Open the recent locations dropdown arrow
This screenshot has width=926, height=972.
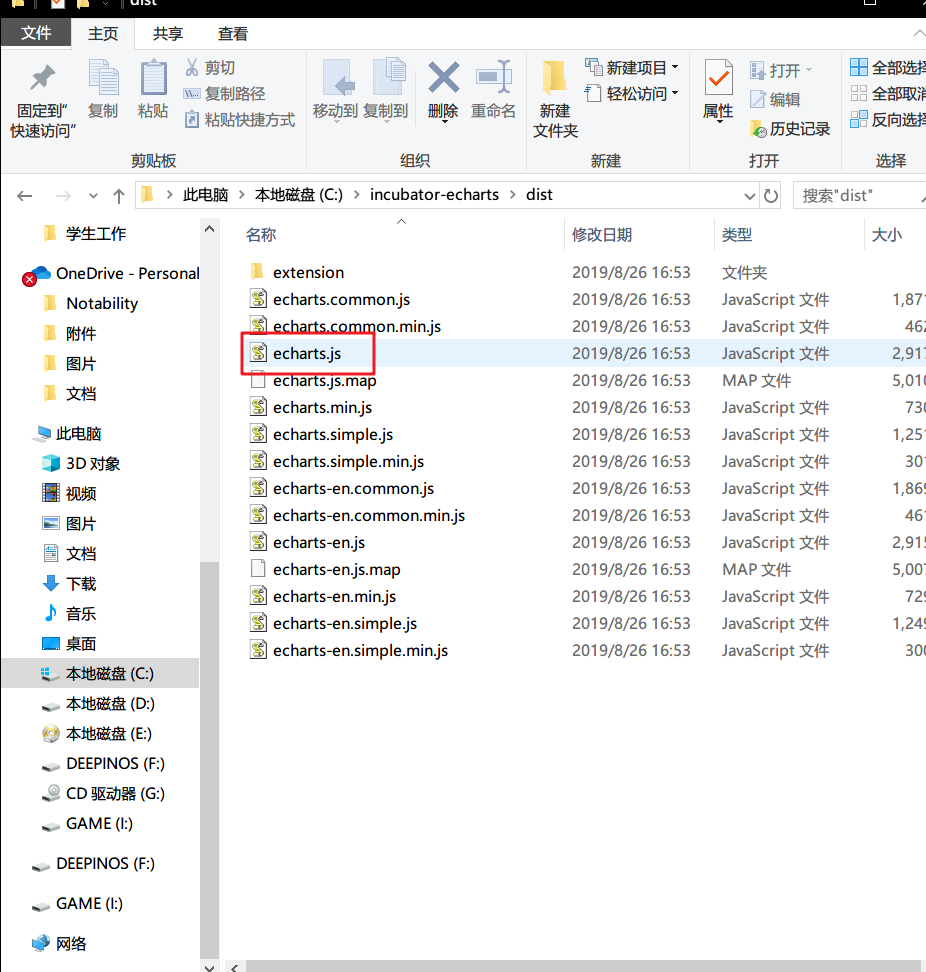click(x=93, y=196)
